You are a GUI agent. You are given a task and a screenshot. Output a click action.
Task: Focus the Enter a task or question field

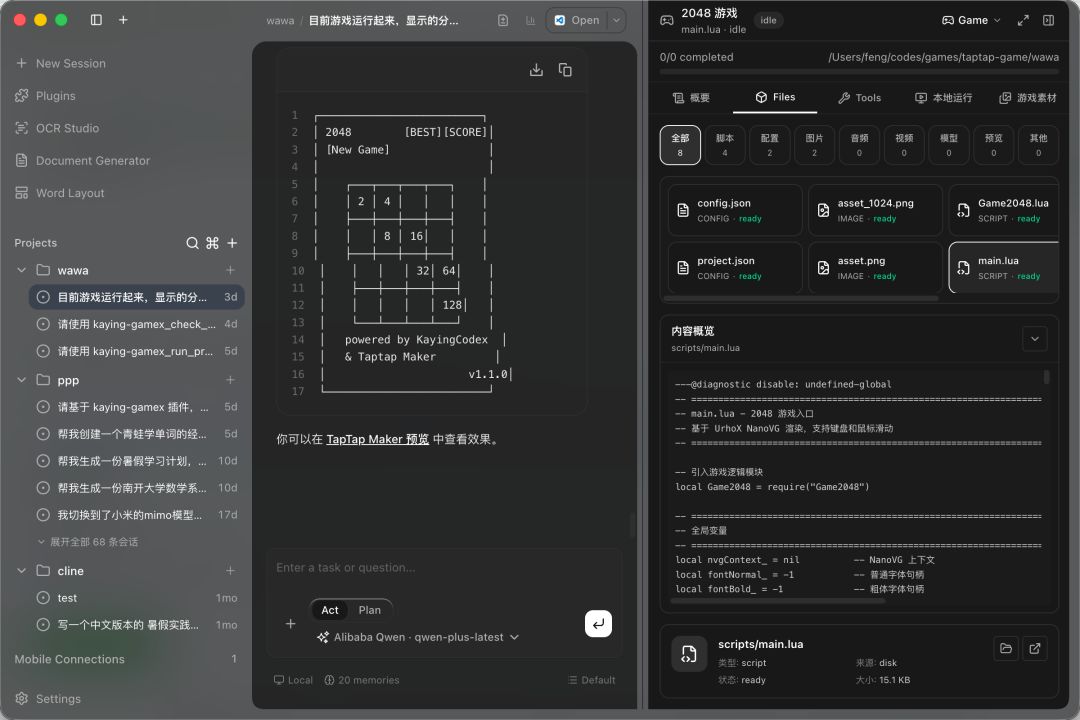tap(444, 568)
